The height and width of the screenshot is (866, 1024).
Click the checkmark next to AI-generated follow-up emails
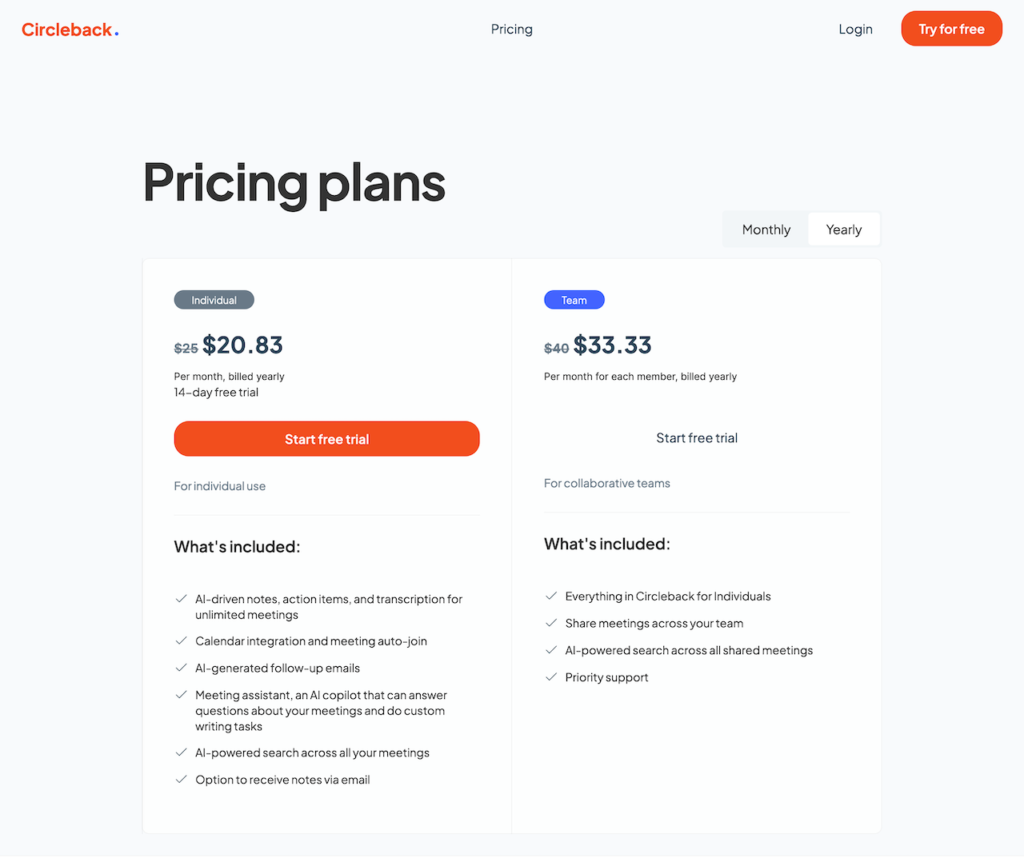point(182,668)
